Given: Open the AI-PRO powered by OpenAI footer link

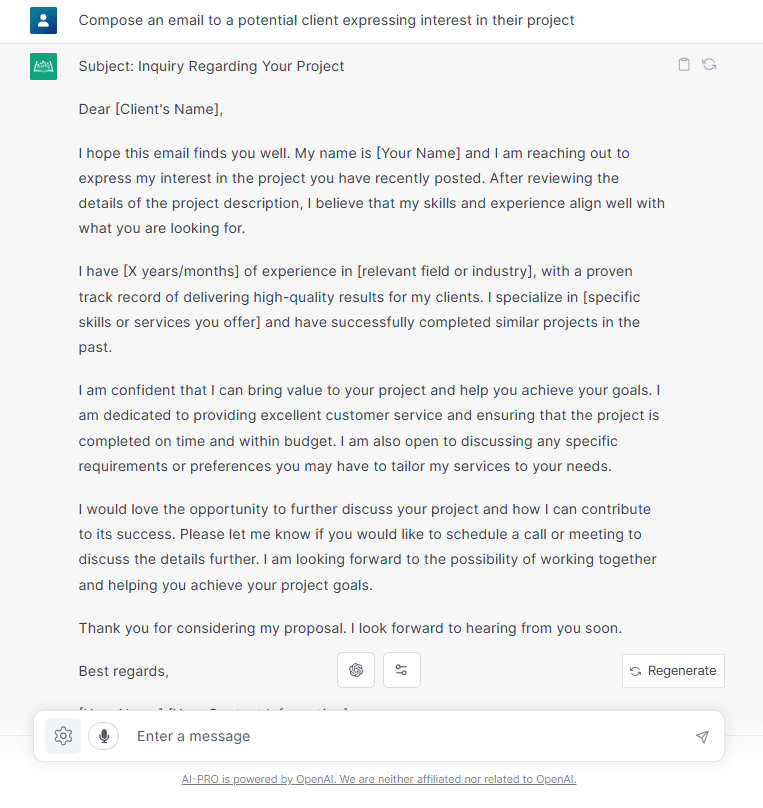Looking at the screenshot, I should tap(379, 779).
